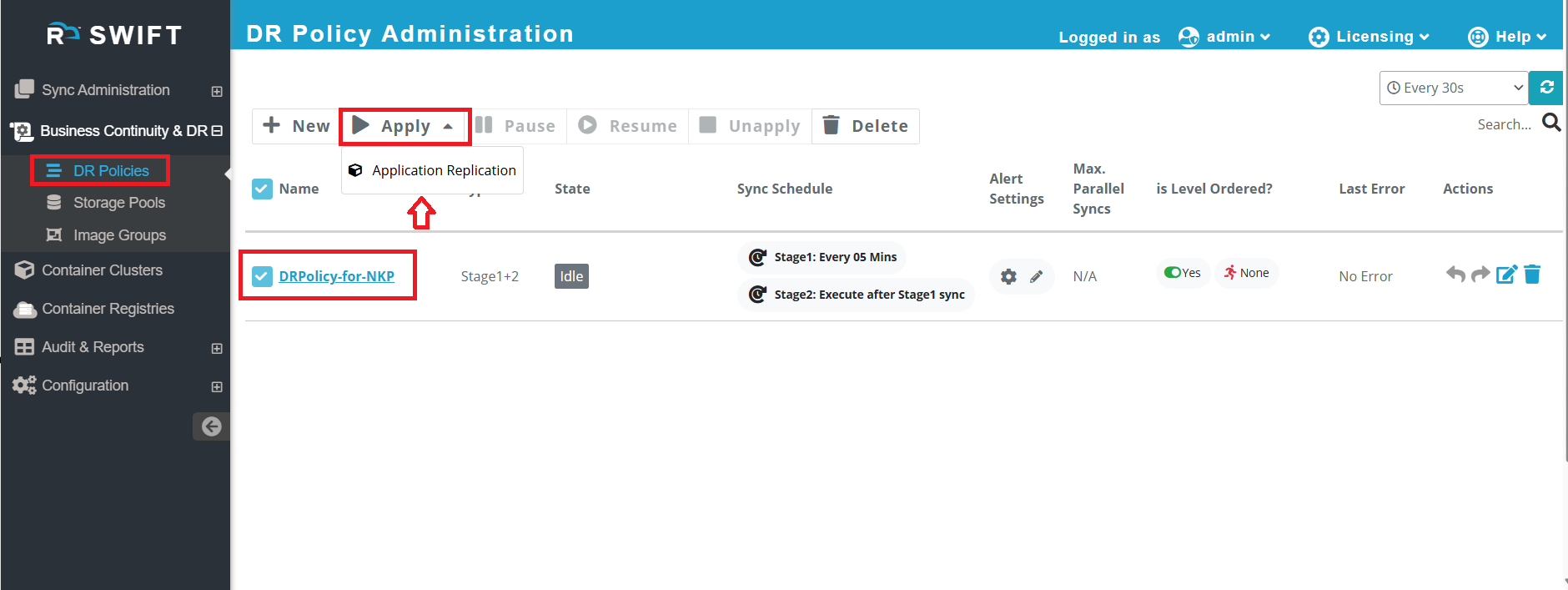Image resolution: width=1568 pixels, height=590 pixels.
Task: Click the State column header
Action: point(572,189)
